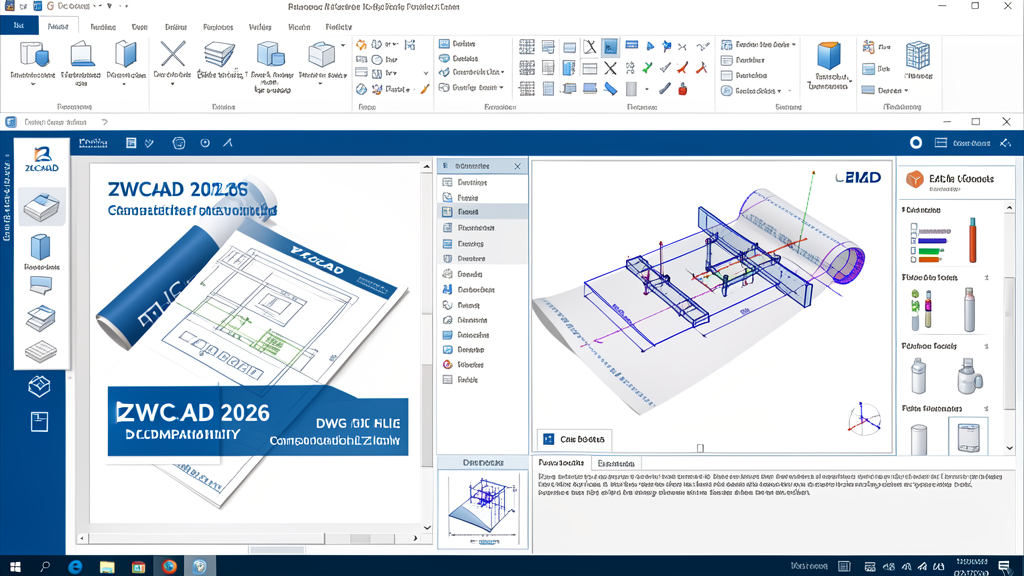Click the white ring icon in blue toolbar
The height and width of the screenshot is (576, 1024).
tap(916, 142)
